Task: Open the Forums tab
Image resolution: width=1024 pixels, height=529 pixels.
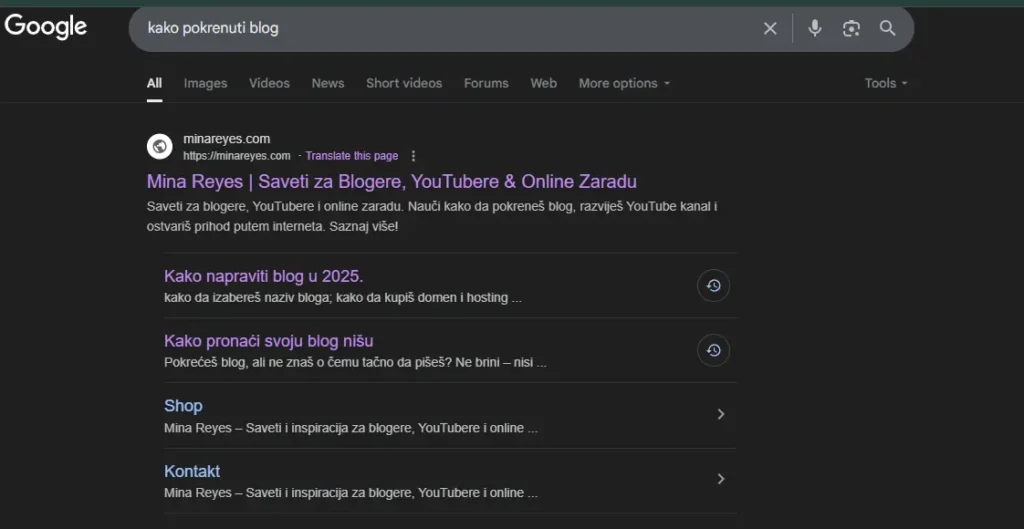Action: pyautogui.click(x=486, y=83)
